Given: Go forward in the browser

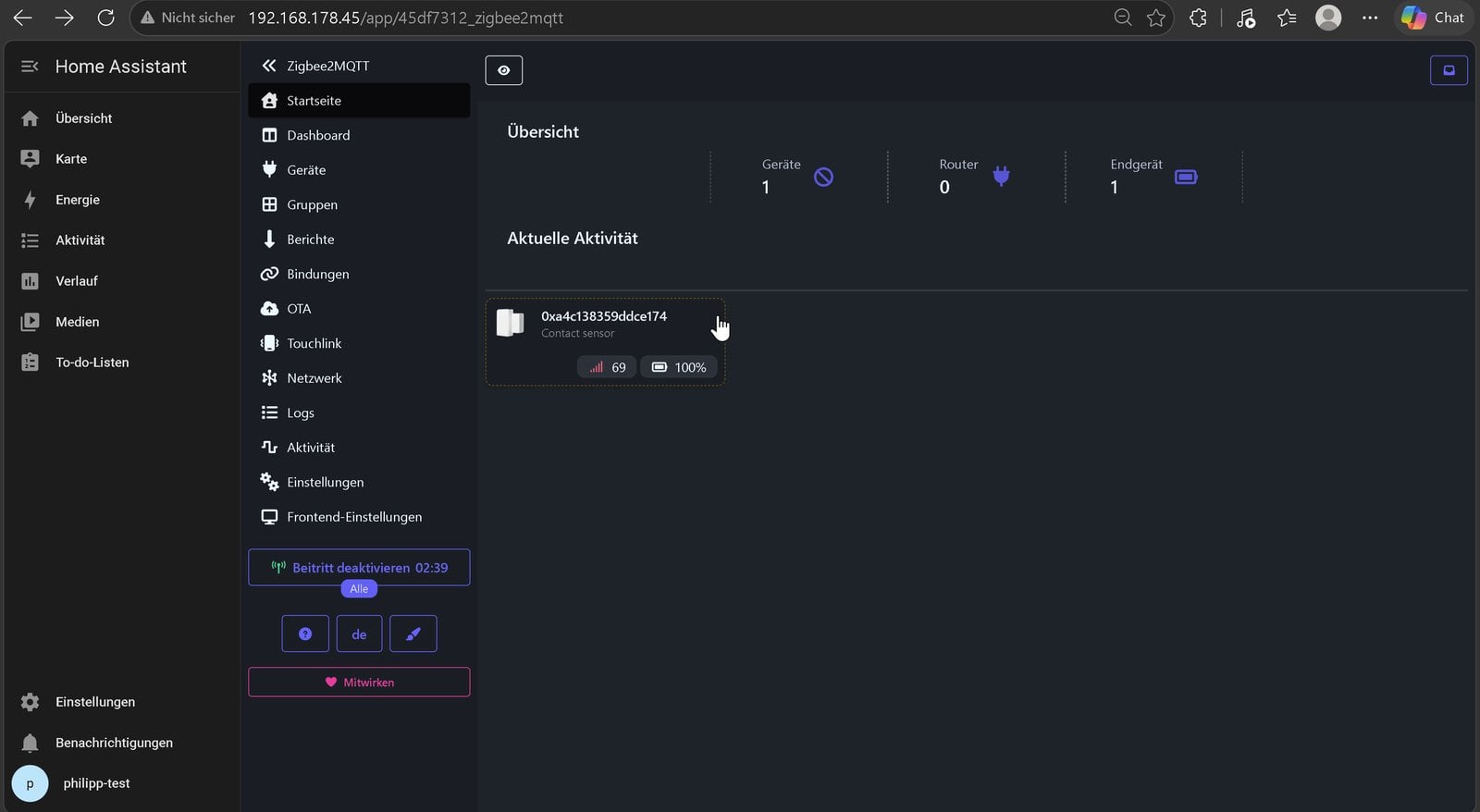Looking at the screenshot, I should 64,18.
